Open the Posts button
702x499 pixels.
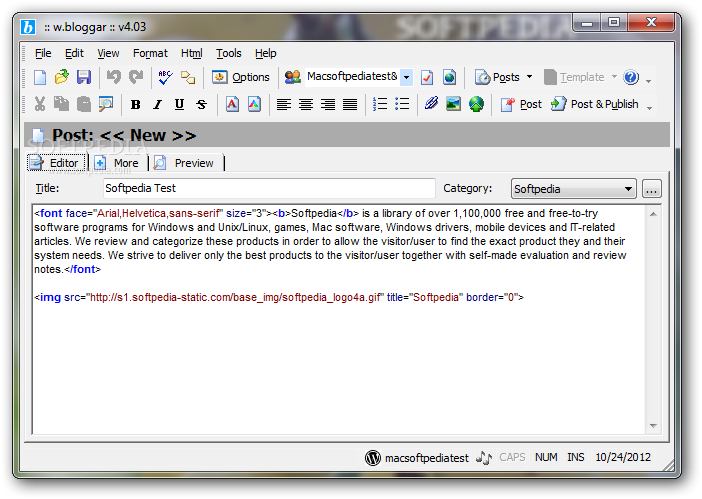coord(497,77)
